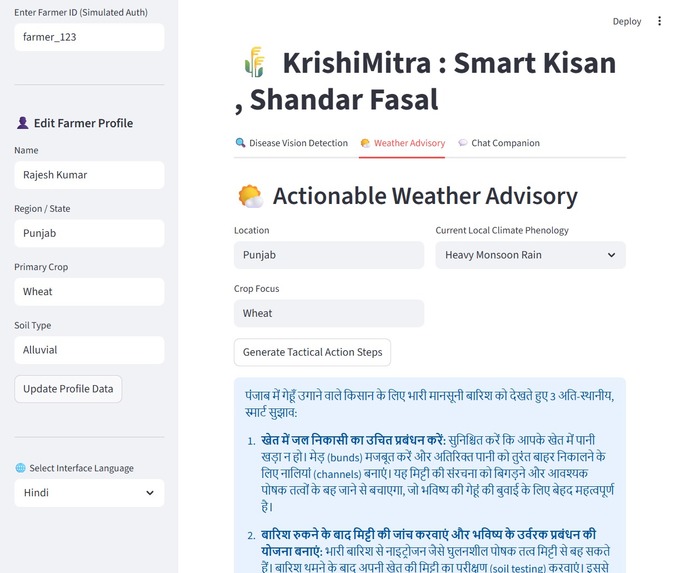Click the sun-cloud icon on Weather Advisory tab
681x573 pixels.
365,143
